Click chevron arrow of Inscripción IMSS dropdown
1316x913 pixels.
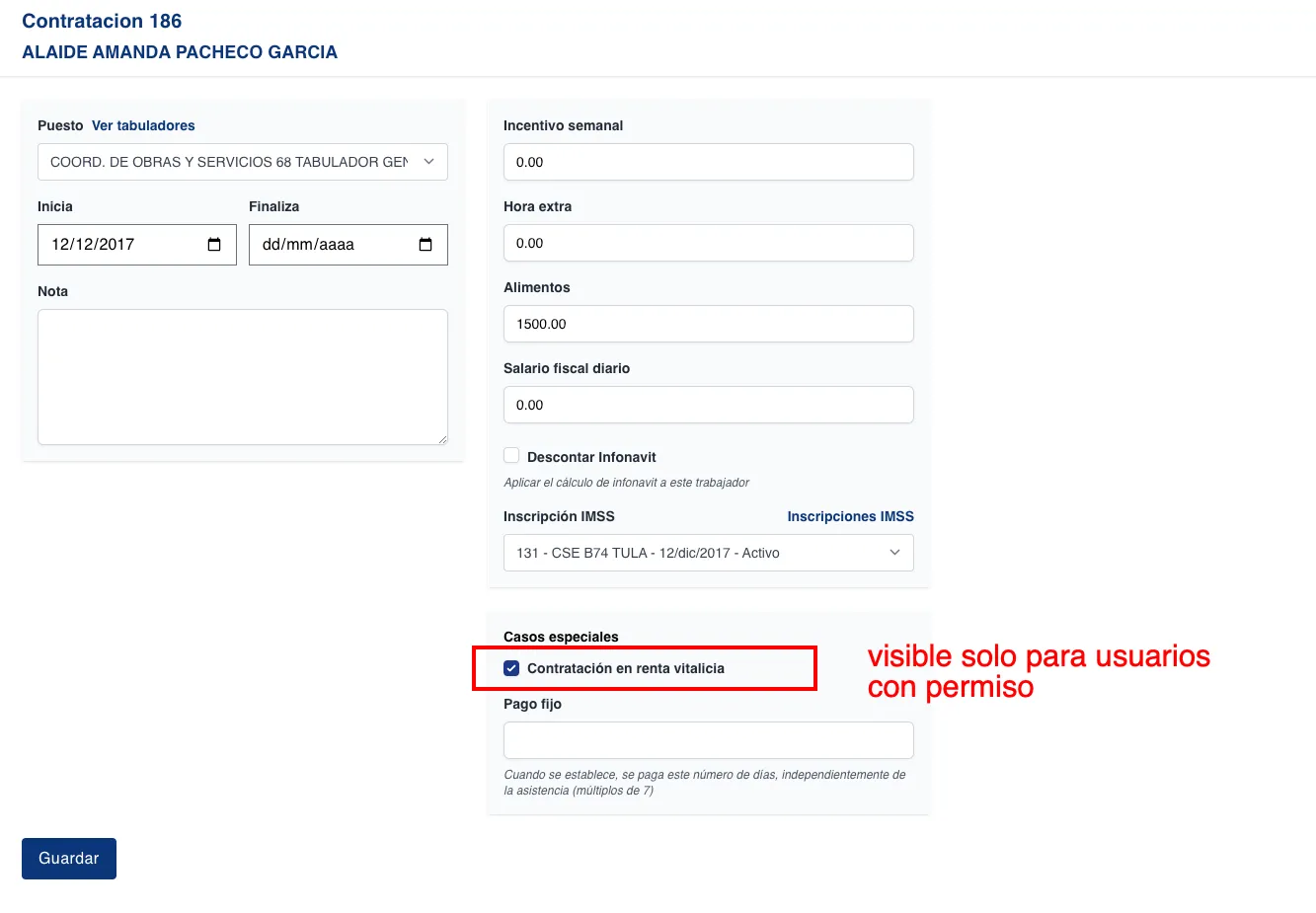(894, 553)
